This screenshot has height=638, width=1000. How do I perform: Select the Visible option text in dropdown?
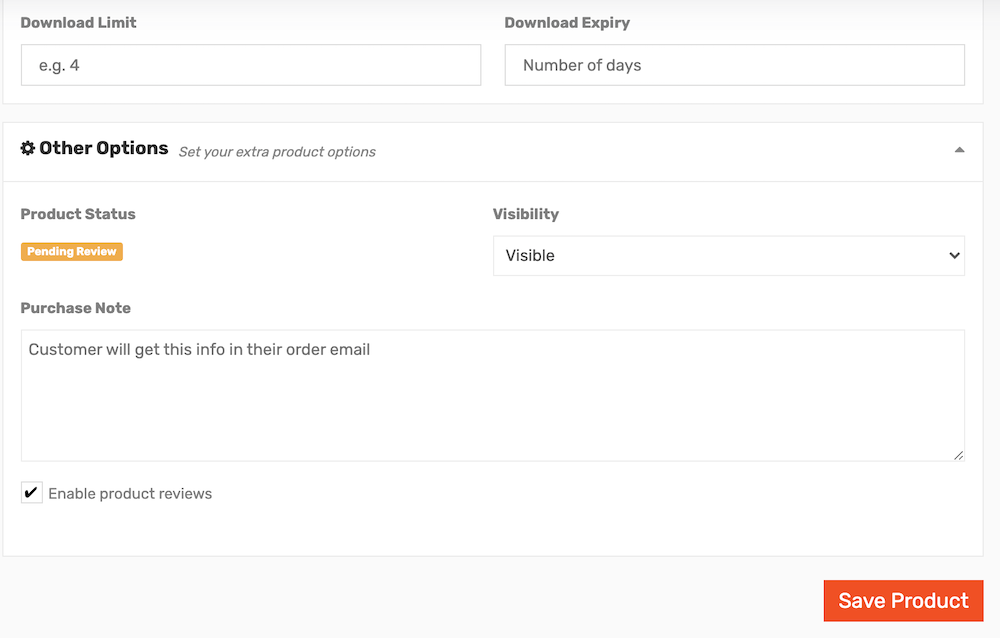pyautogui.click(x=530, y=256)
